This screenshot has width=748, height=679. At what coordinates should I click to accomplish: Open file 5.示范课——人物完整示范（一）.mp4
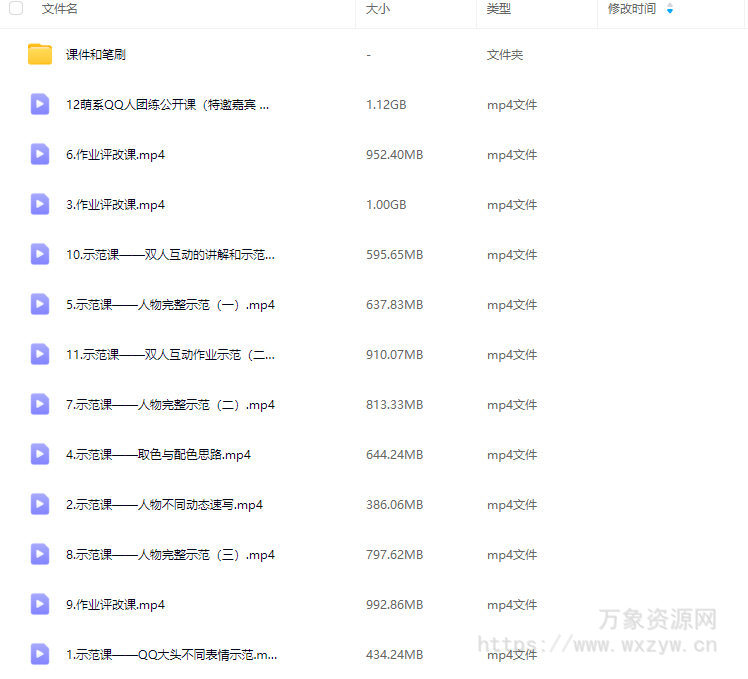[x=170, y=304]
